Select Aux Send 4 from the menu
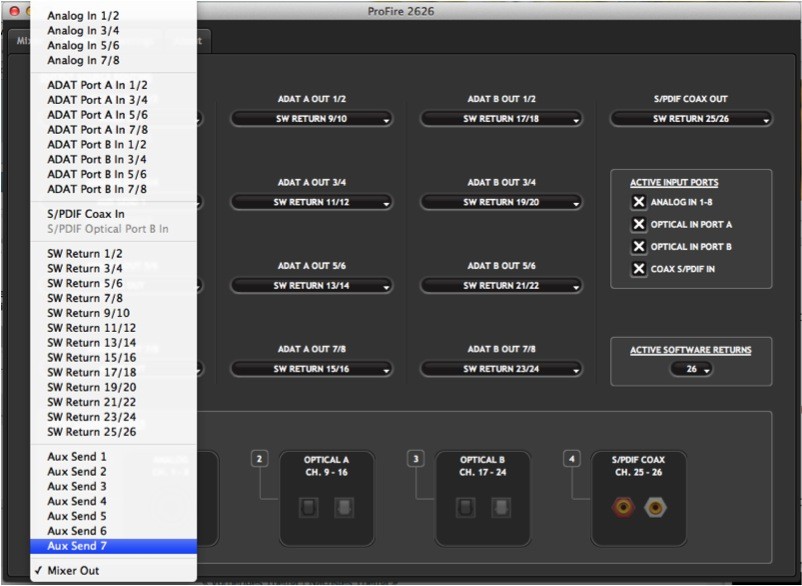 coord(114,501)
